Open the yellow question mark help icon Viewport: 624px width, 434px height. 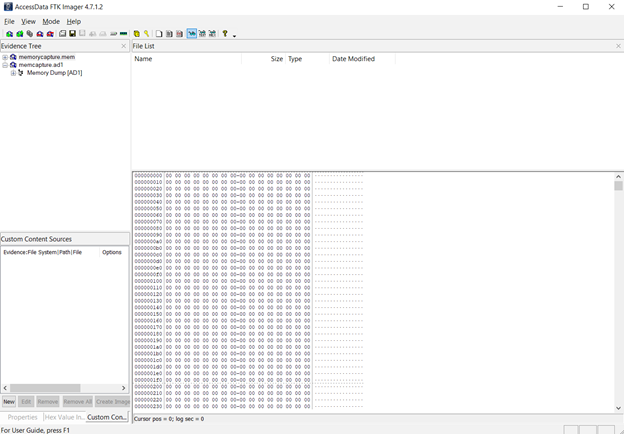pos(225,34)
